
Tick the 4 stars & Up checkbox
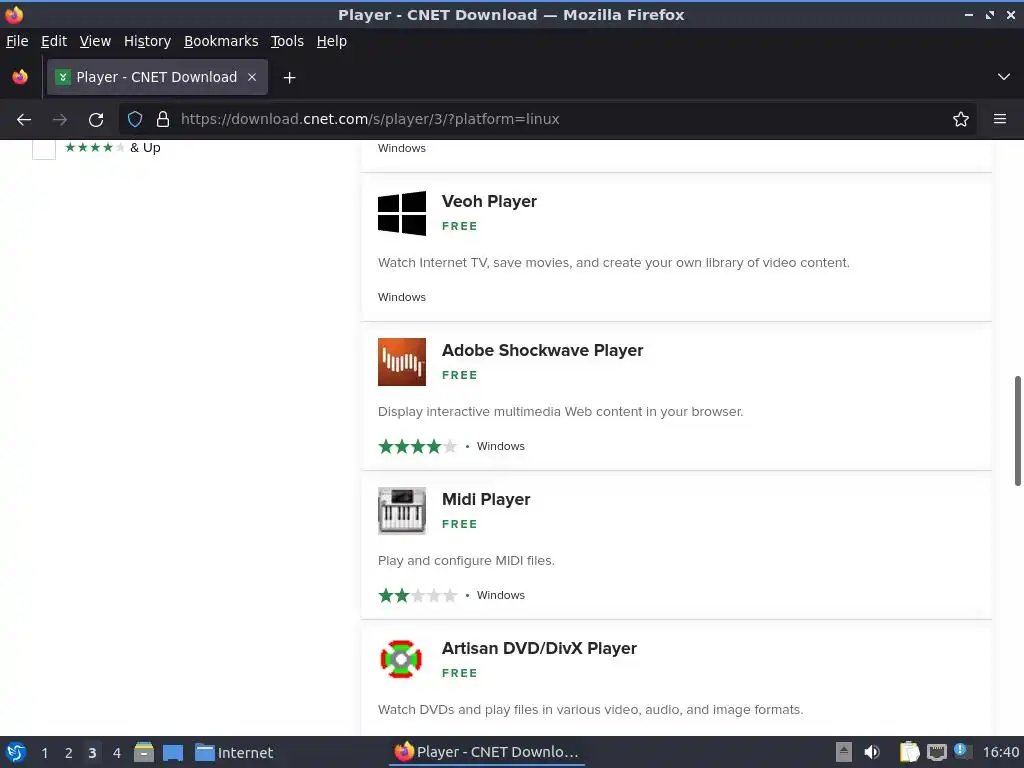point(44,148)
